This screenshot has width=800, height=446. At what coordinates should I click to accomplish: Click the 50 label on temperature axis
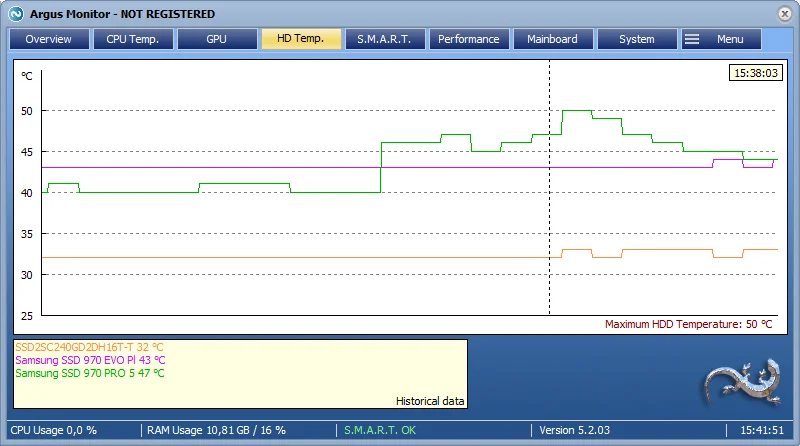[27, 111]
